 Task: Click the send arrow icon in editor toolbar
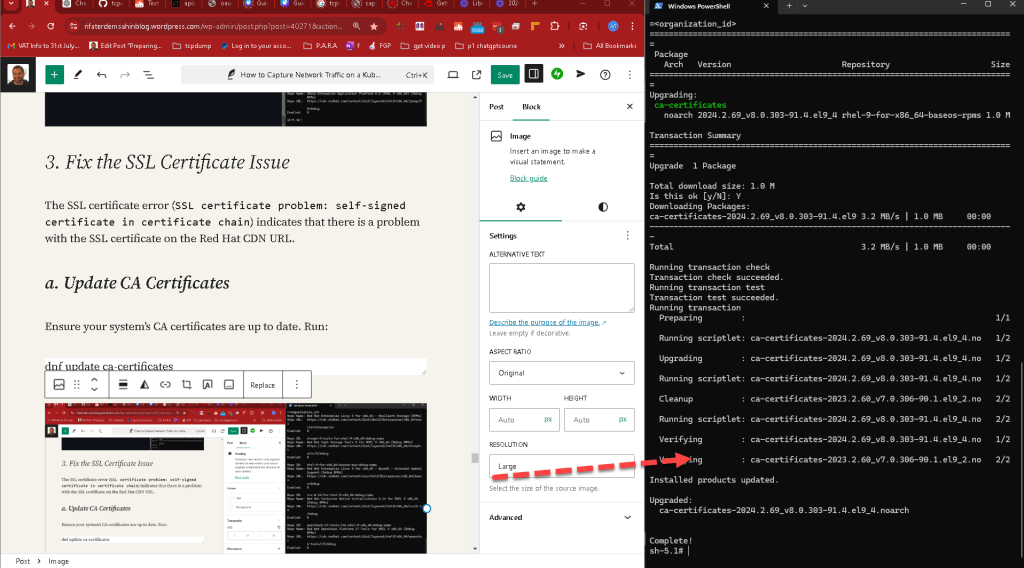point(581,74)
